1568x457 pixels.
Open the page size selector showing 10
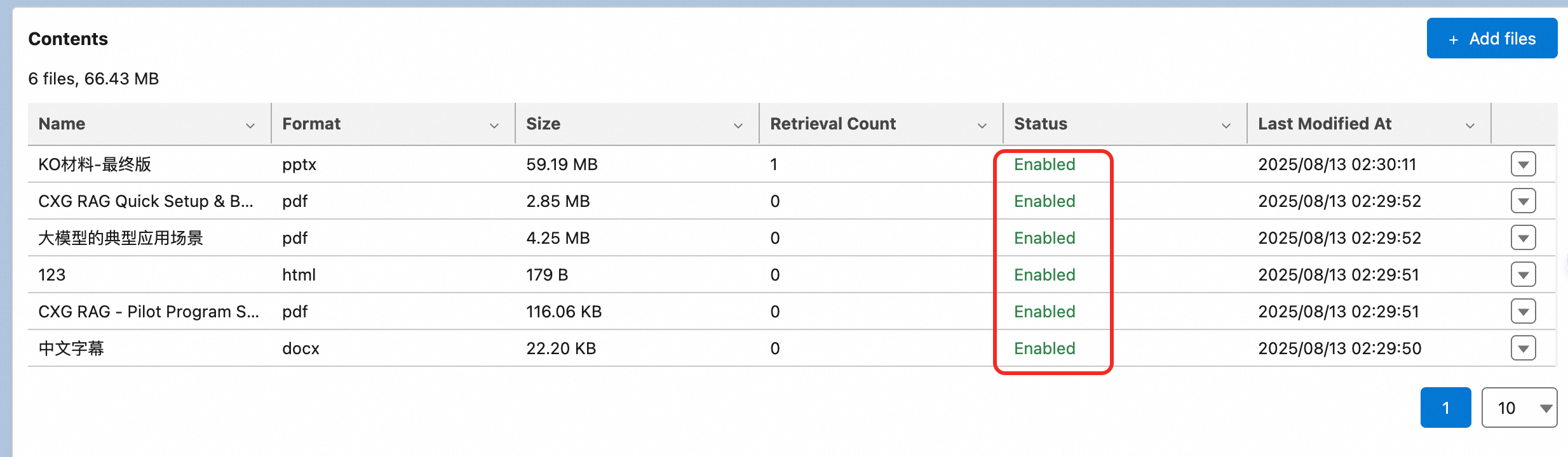1519,407
